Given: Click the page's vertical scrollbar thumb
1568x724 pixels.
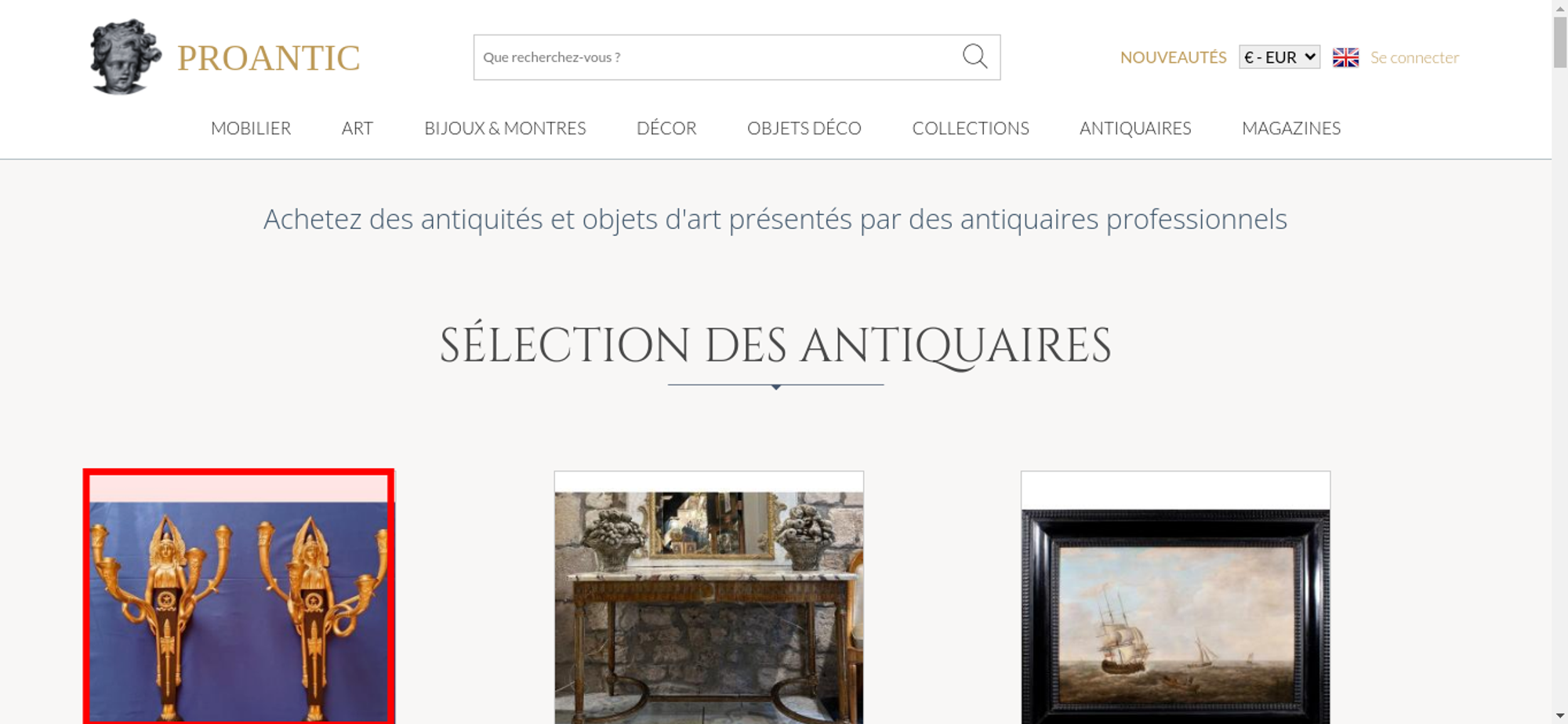Looking at the screenshot, I should click(x=1560, y=42).
